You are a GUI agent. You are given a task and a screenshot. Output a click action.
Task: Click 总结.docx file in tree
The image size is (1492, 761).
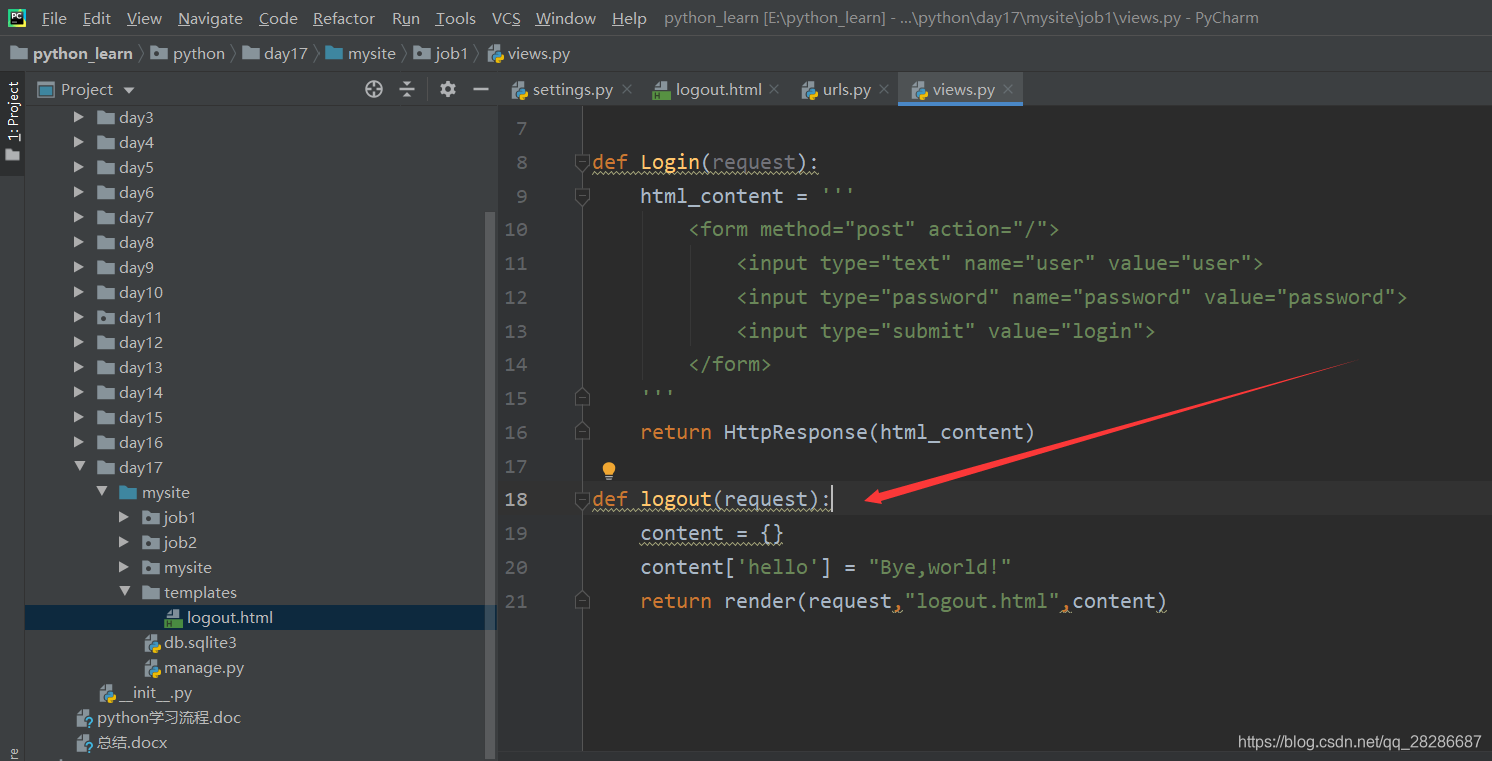click(x=131, y=742)
